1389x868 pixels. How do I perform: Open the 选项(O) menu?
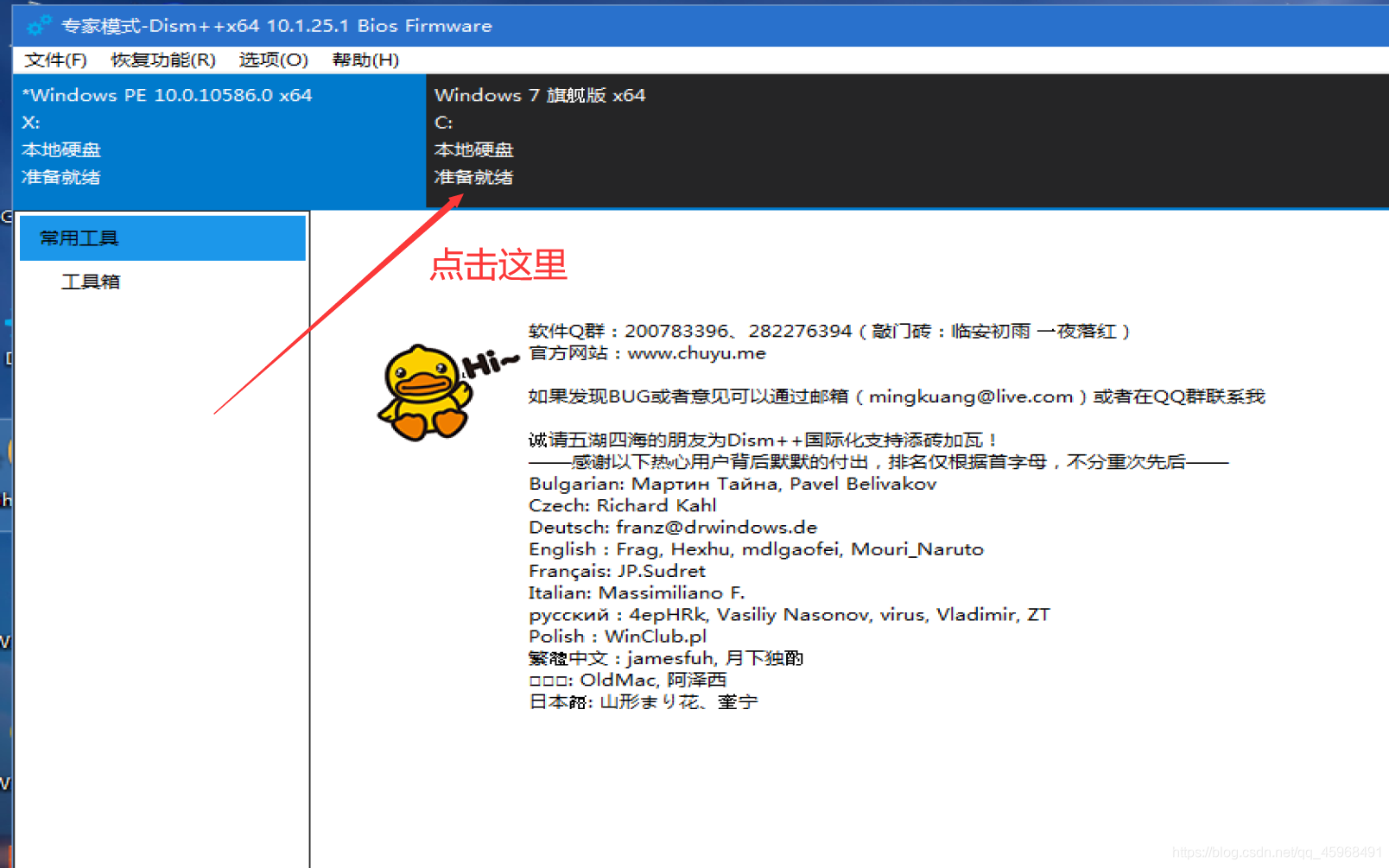tap(272, 60)
